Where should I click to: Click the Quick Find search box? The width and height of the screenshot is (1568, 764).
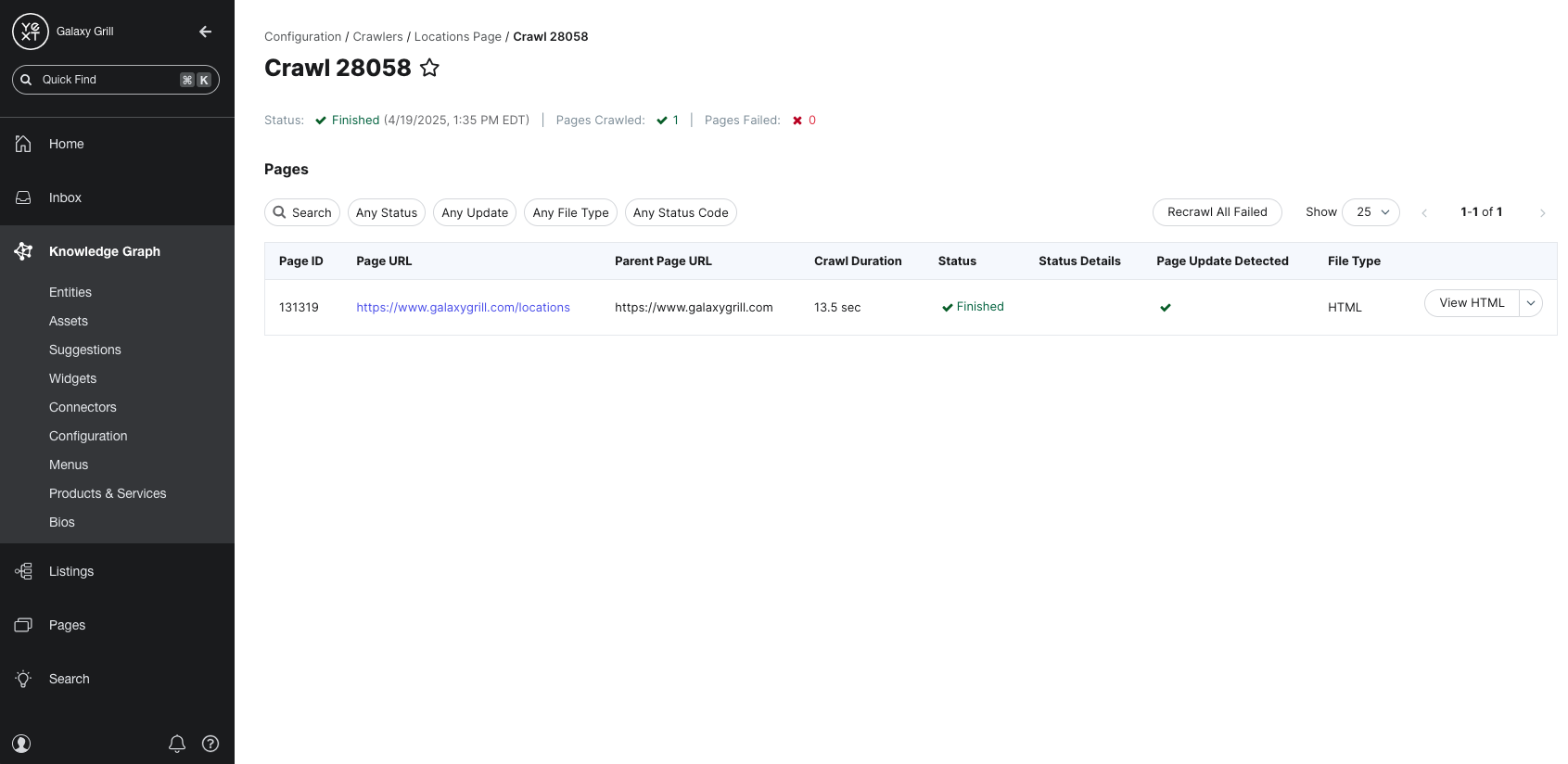click(x=116, y=80)
